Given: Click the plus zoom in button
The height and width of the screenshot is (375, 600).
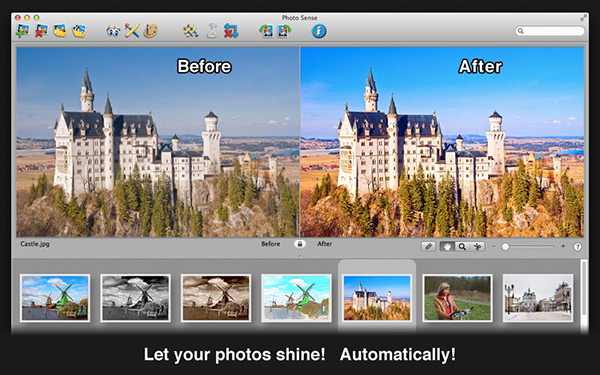Looking at the screenshot, I should click(x=563, y=247).
